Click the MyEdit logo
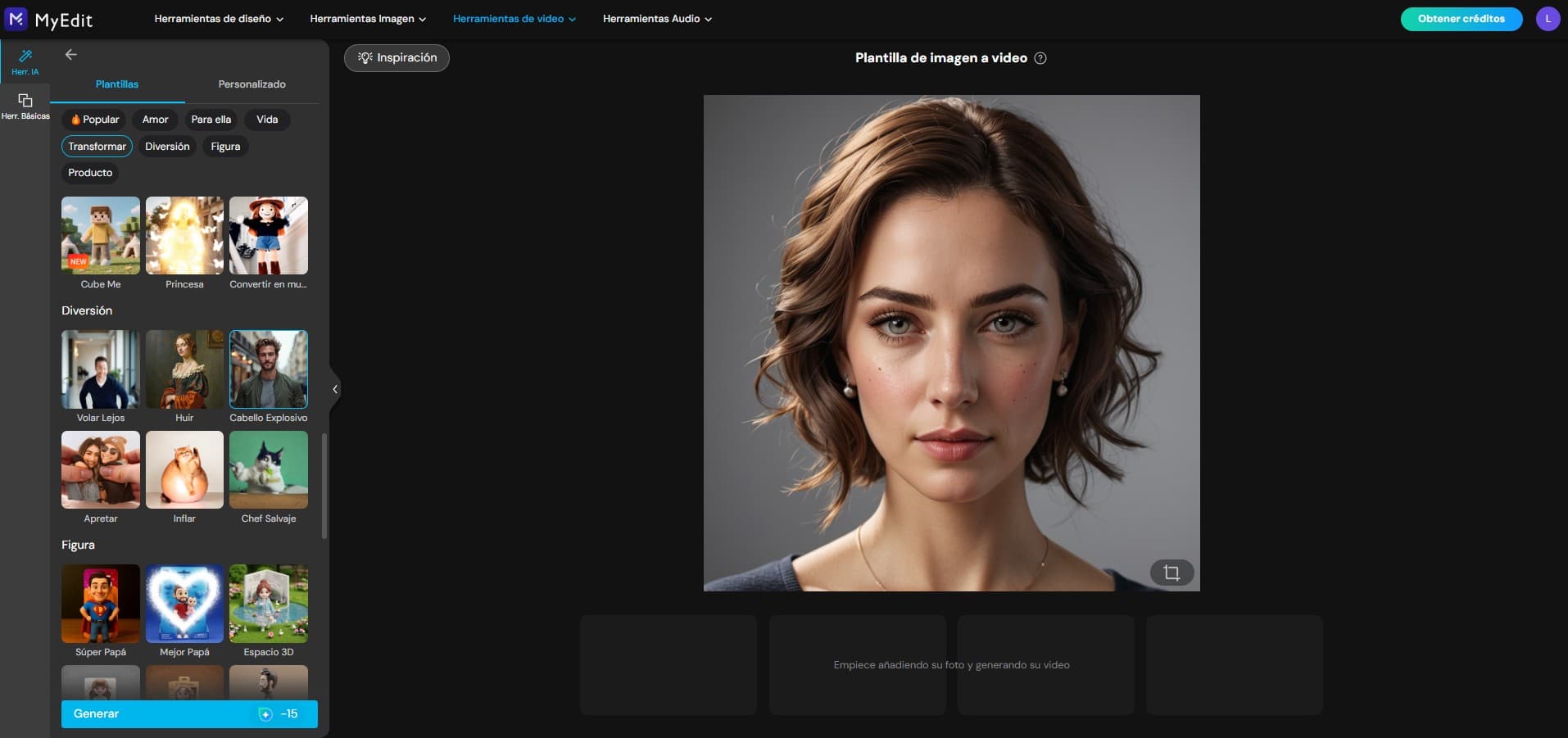 click(x=49, y=19)
